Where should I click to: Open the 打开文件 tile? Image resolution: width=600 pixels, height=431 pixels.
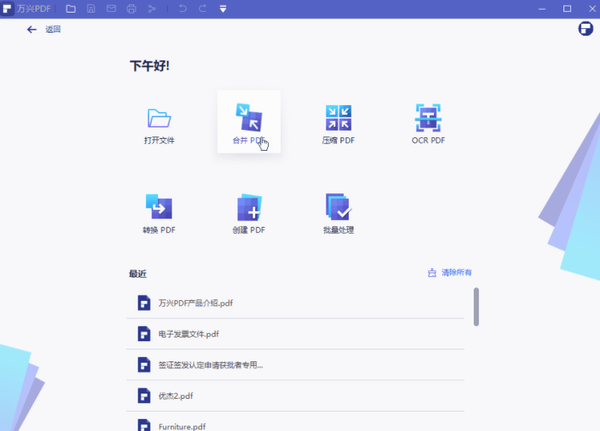159,126
